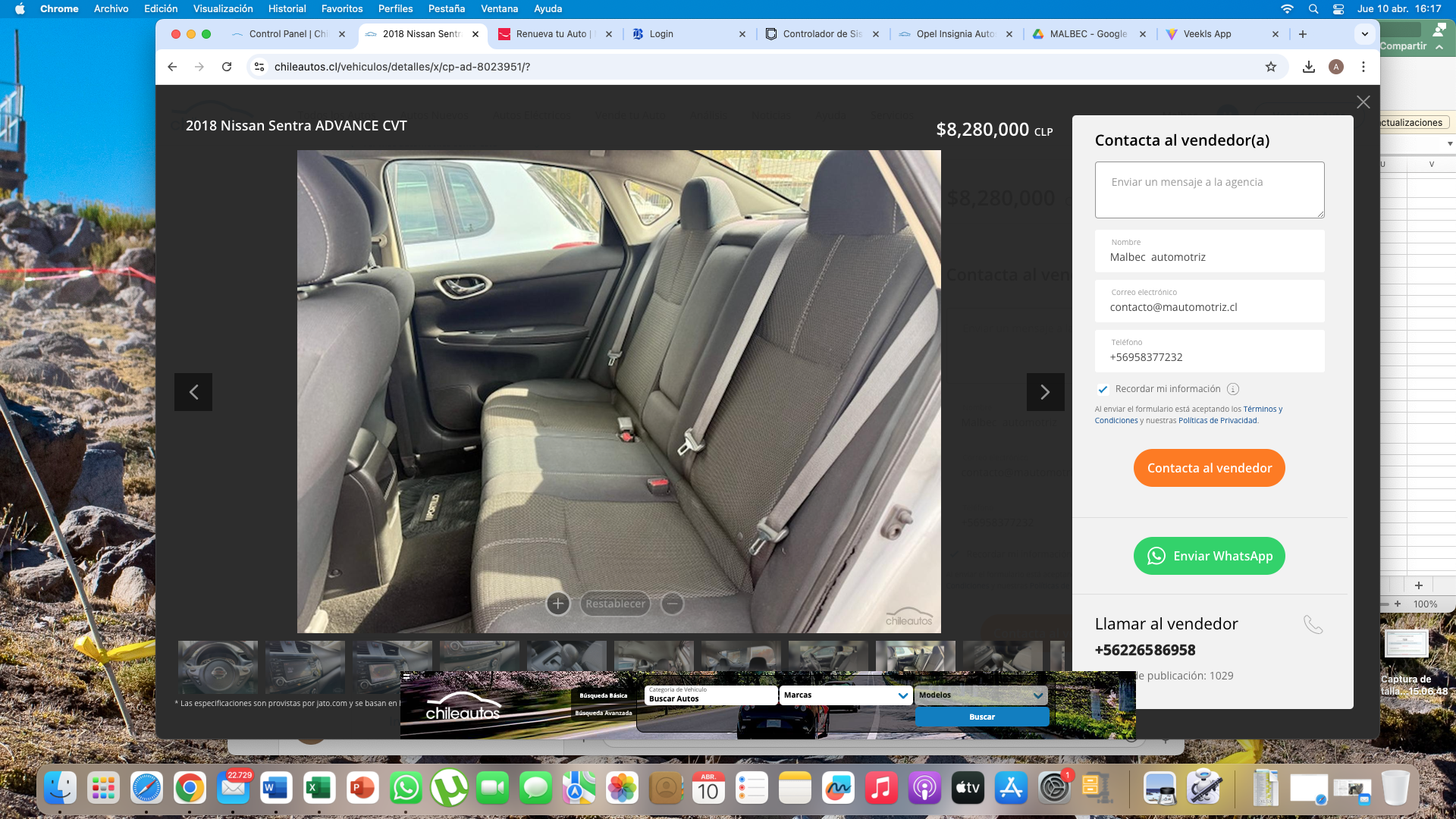Open the Perfiles menu
Viewport: 1456px width, 819px height.
tap(396, 9)
